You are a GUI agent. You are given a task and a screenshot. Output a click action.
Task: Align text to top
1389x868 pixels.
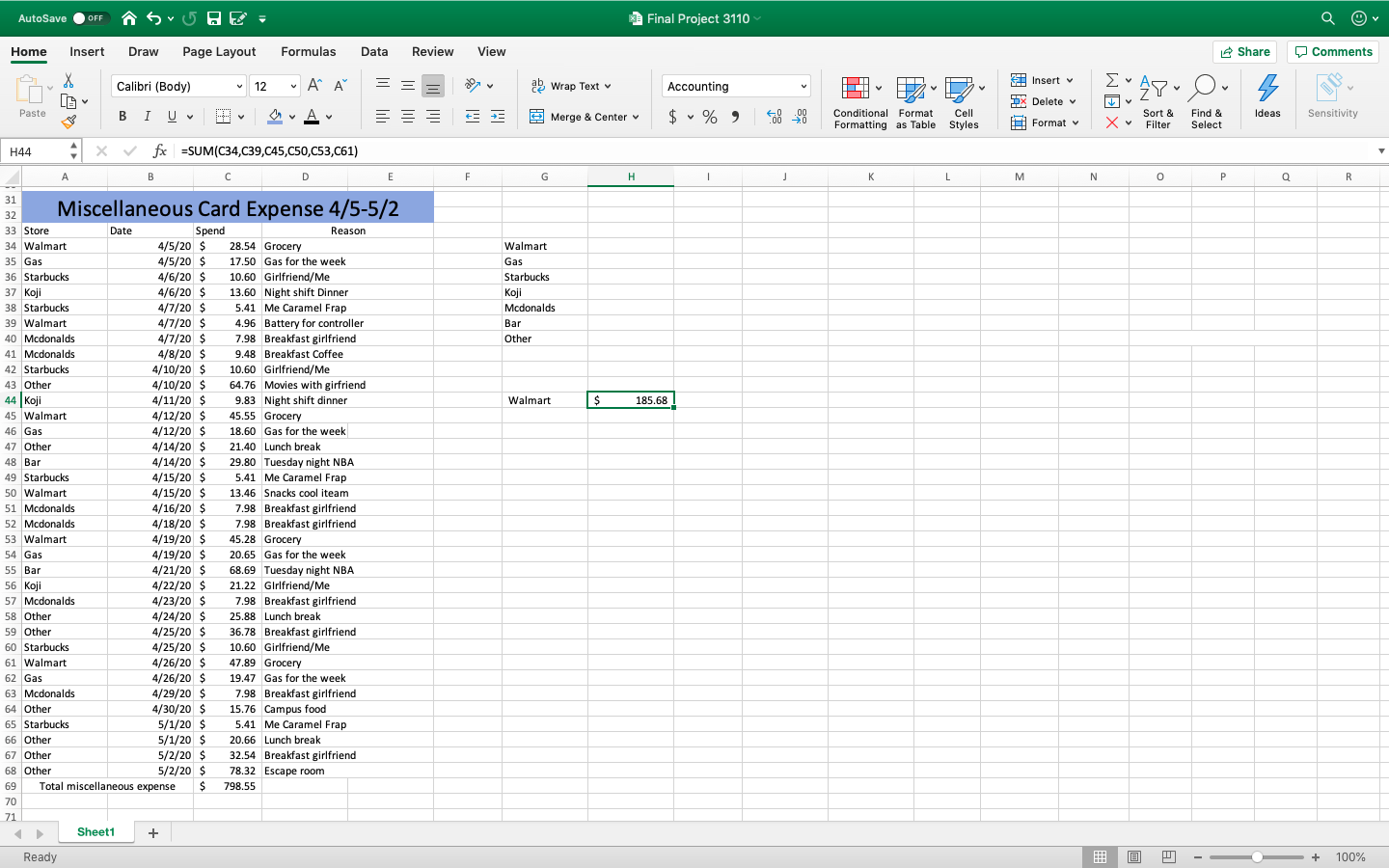coord(383,86)
